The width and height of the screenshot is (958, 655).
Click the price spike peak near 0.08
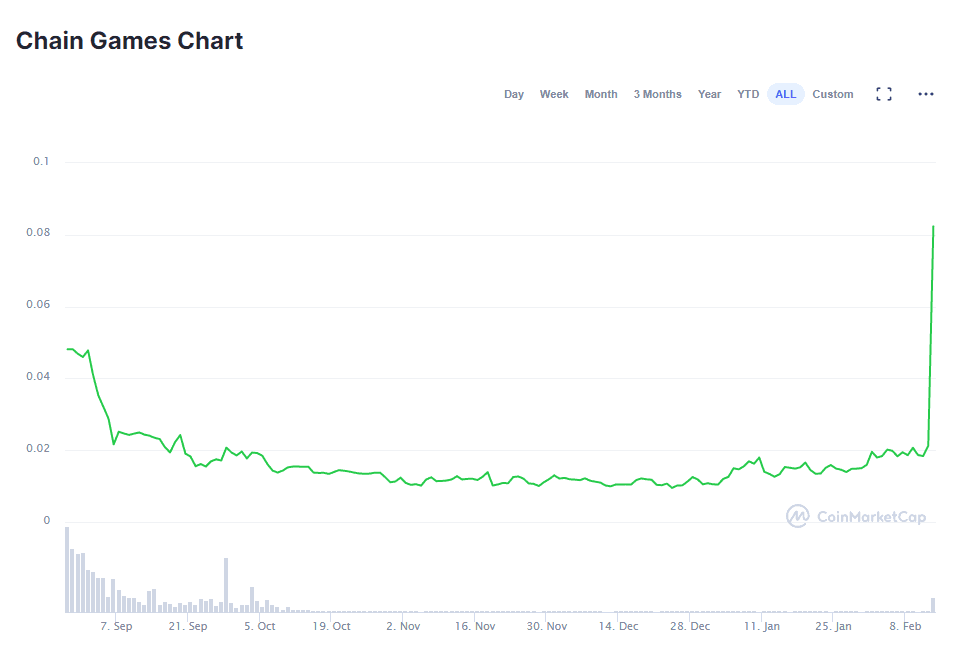click(933, 227)
